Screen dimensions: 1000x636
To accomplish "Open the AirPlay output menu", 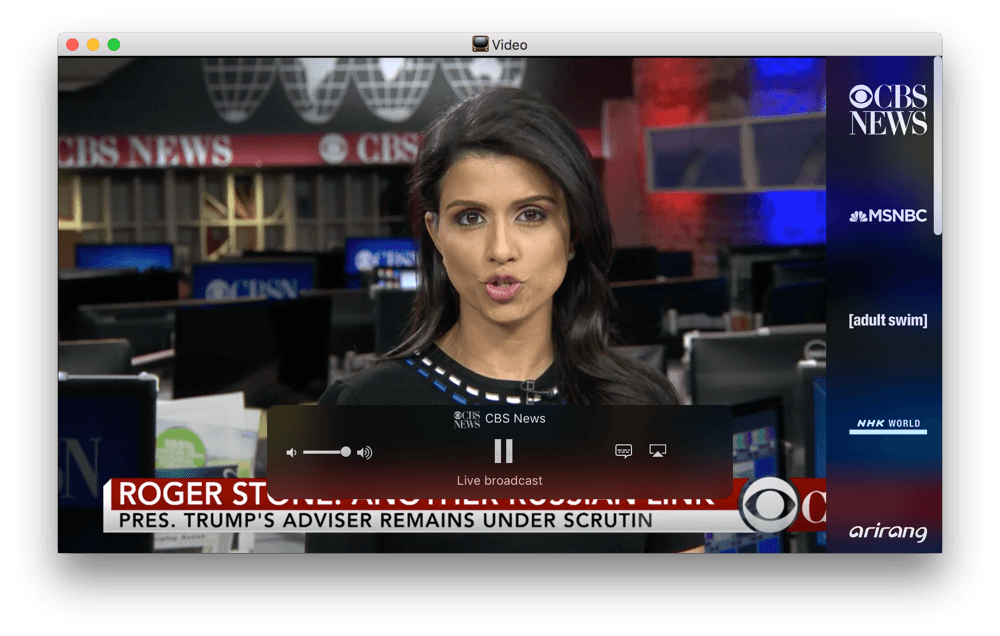I will point(657,452).
